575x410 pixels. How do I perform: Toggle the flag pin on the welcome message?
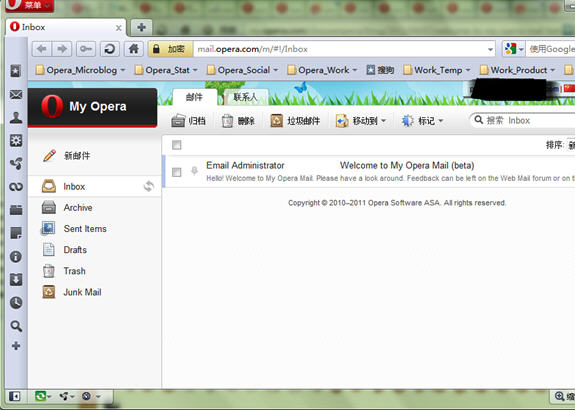point(194,171)
